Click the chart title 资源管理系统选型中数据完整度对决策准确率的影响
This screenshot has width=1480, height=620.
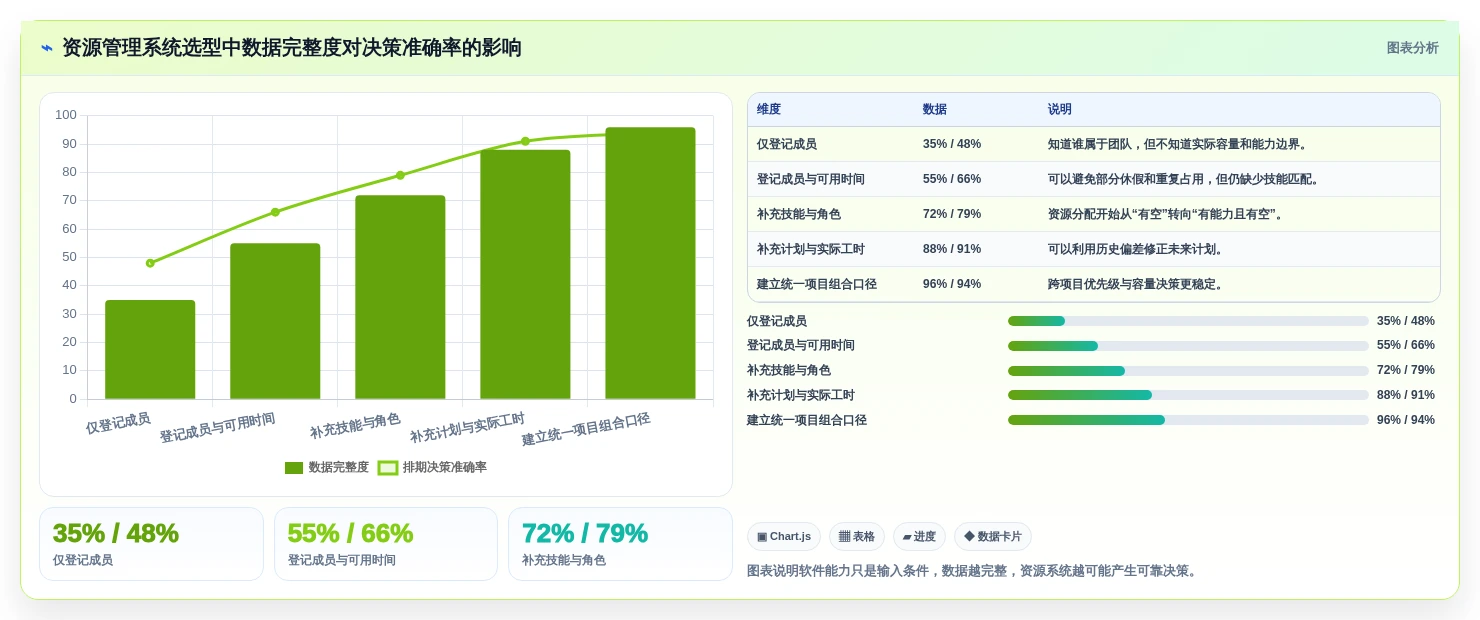(x=292, y=48)
